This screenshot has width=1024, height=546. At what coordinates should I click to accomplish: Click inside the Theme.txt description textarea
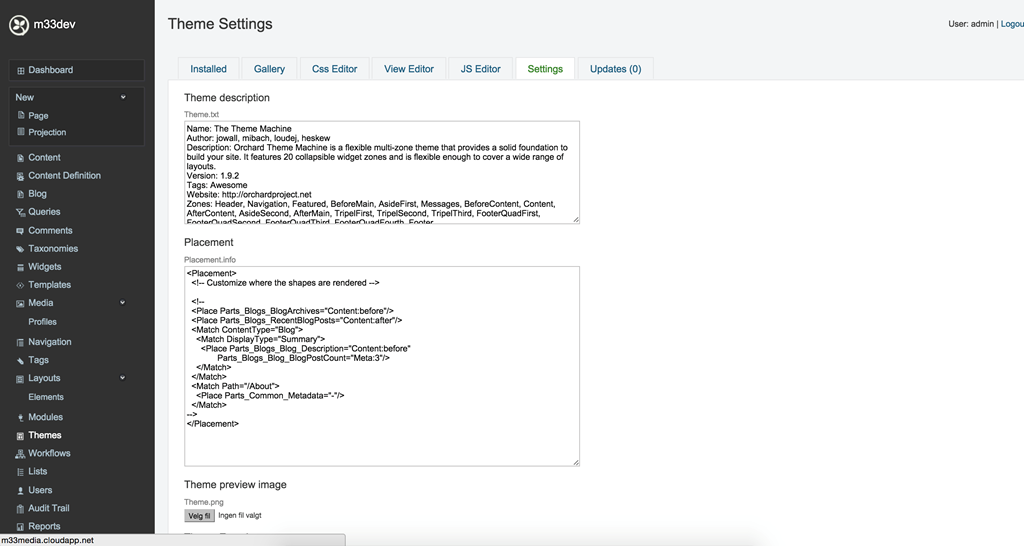point(380,172)
